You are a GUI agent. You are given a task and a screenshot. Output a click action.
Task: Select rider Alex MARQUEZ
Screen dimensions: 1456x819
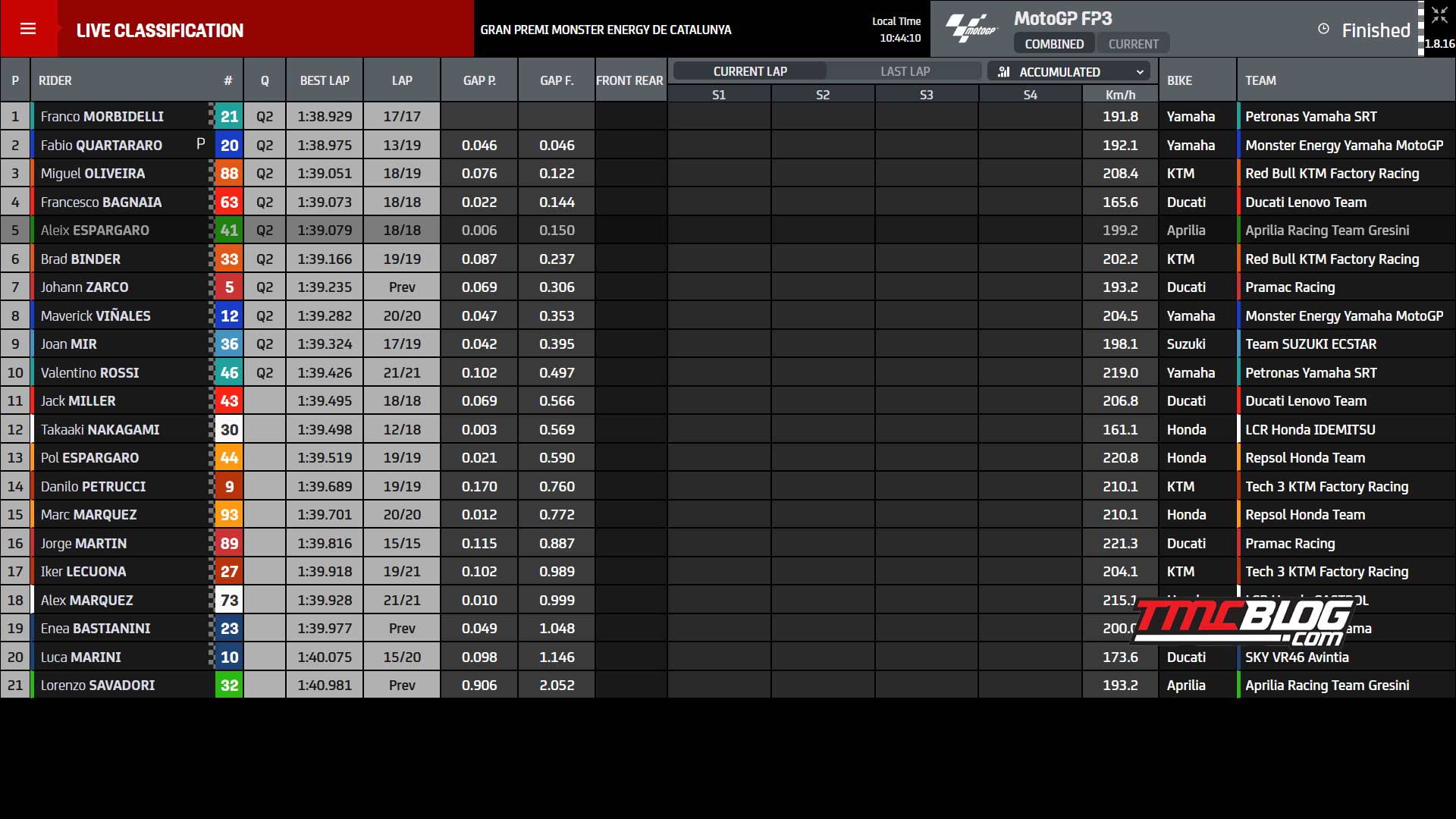coord(86,601)
